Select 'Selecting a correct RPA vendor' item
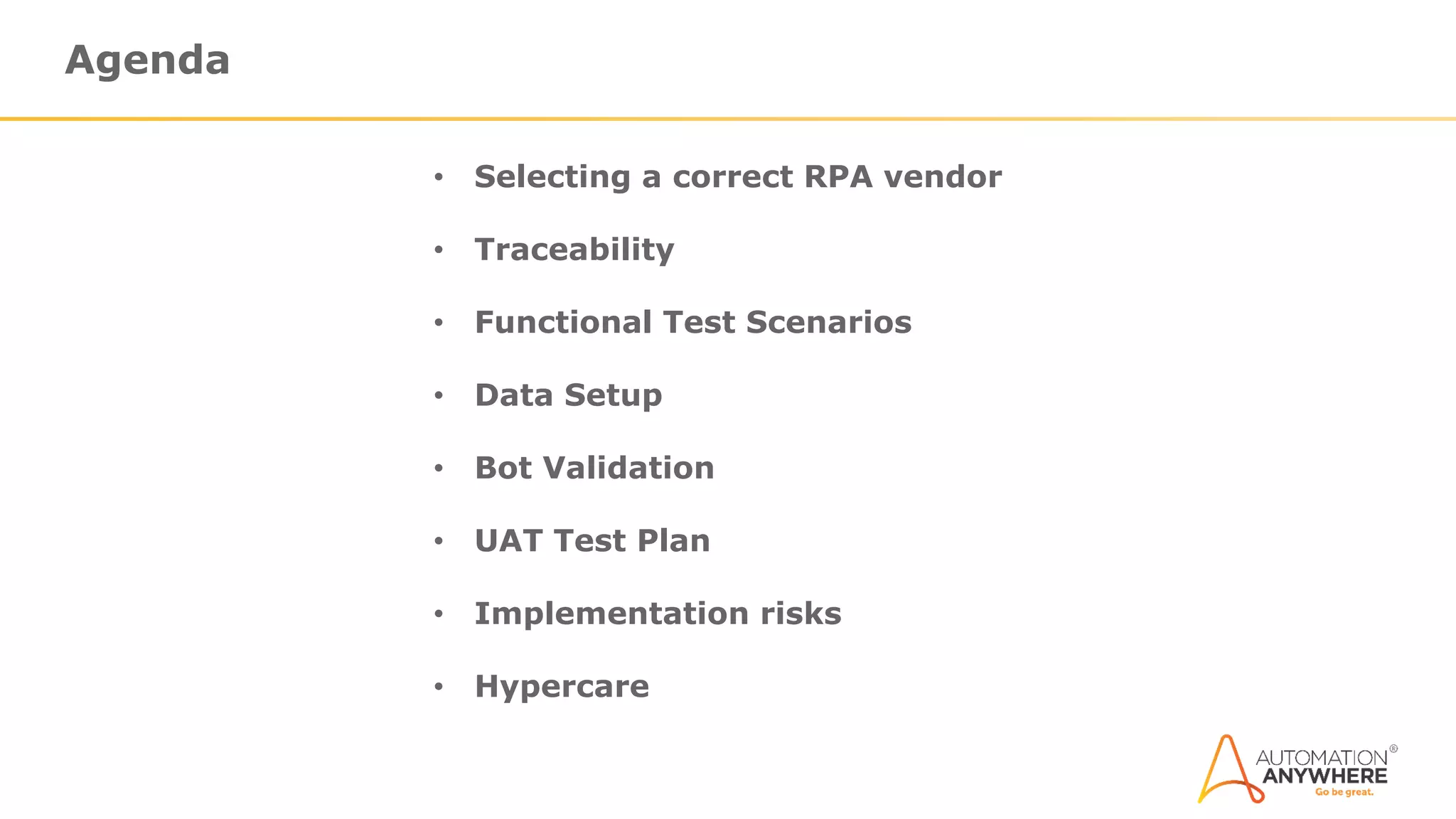1456x819 pixels. [x=738, y=177]
